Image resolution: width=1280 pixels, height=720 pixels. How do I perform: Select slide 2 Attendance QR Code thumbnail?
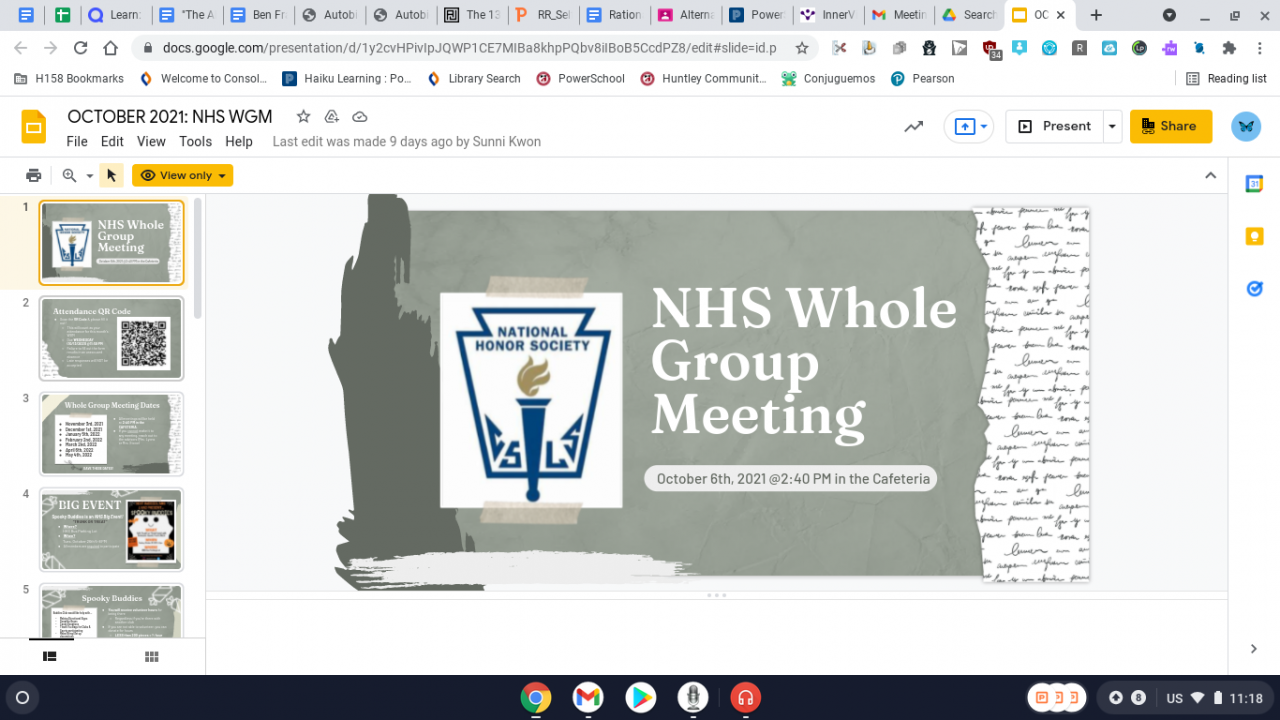pos(111,338)
